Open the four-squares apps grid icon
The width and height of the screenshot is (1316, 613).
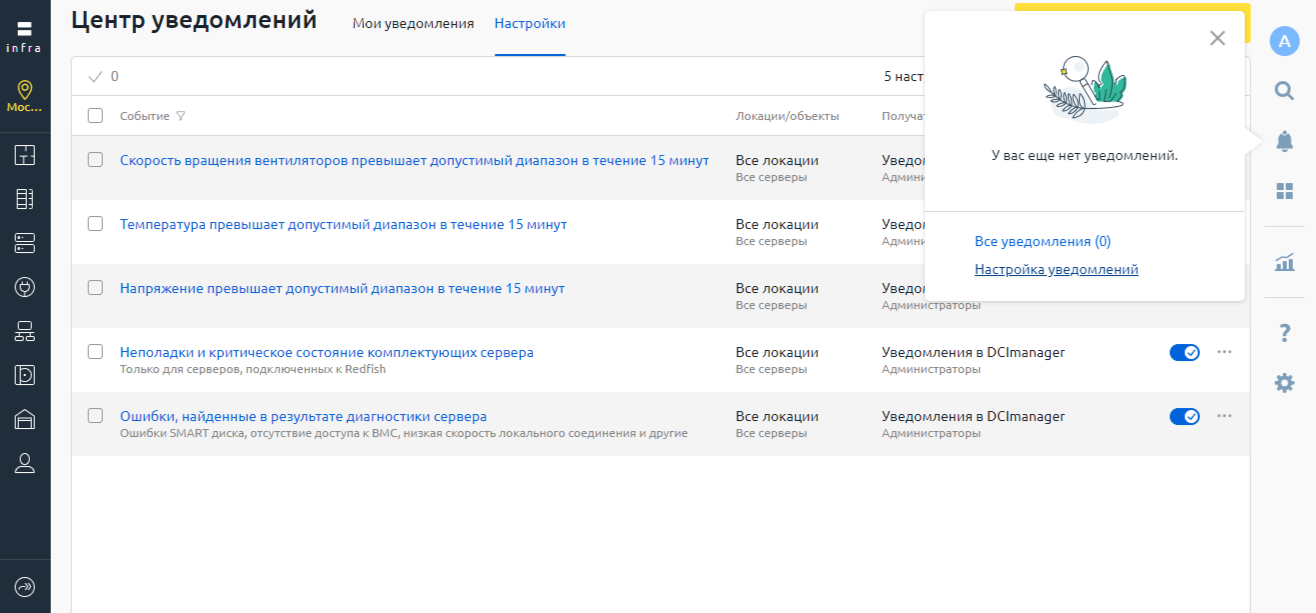click(1284, 191)
